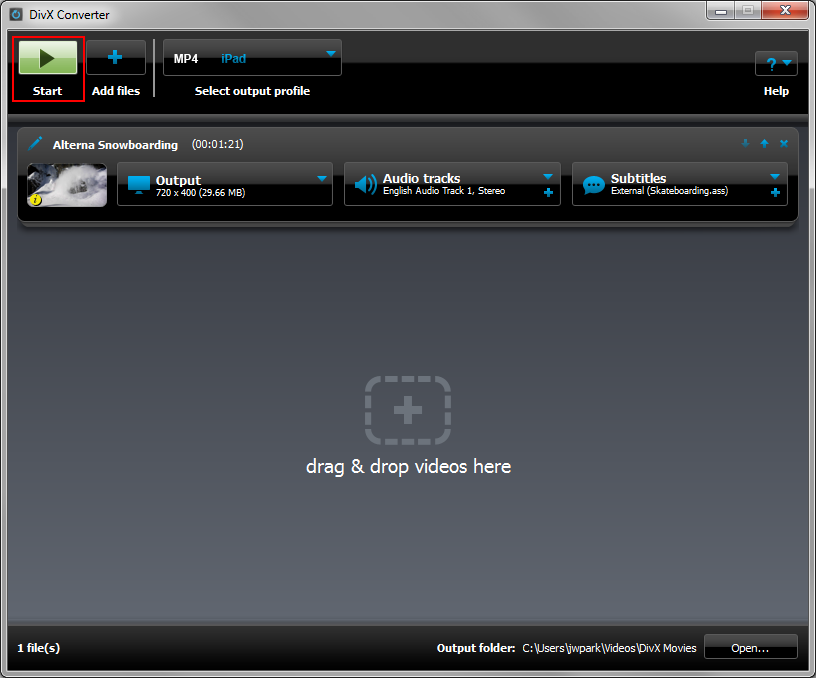The width and height of the screenshot is (816, 678).
Task: Click the drag & drop videos plus area
Action: pyautogui.click(x=408, y=411)
